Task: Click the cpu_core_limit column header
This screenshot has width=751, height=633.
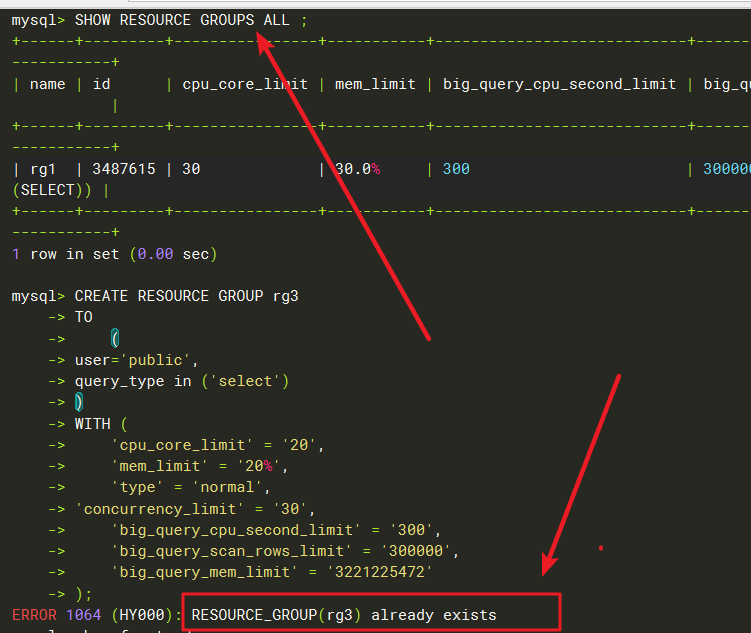Action: point(244,84)
